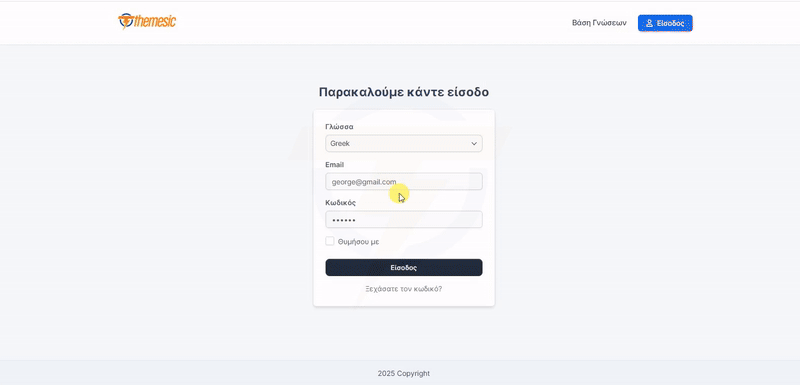Follow the Ξεχάσατε τον κωδικό? link
This screenshot has height=385, width=800.
(404, 289)
